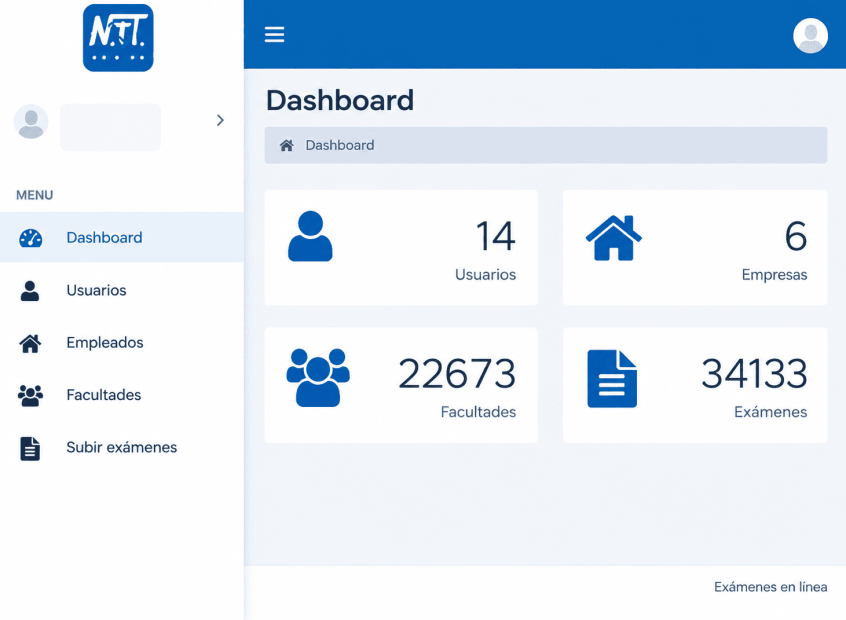Image resolution: width=846 pixels, height=620 pixels.
Task: Click the document icon on Exámenes card
Action: (612, 379)
